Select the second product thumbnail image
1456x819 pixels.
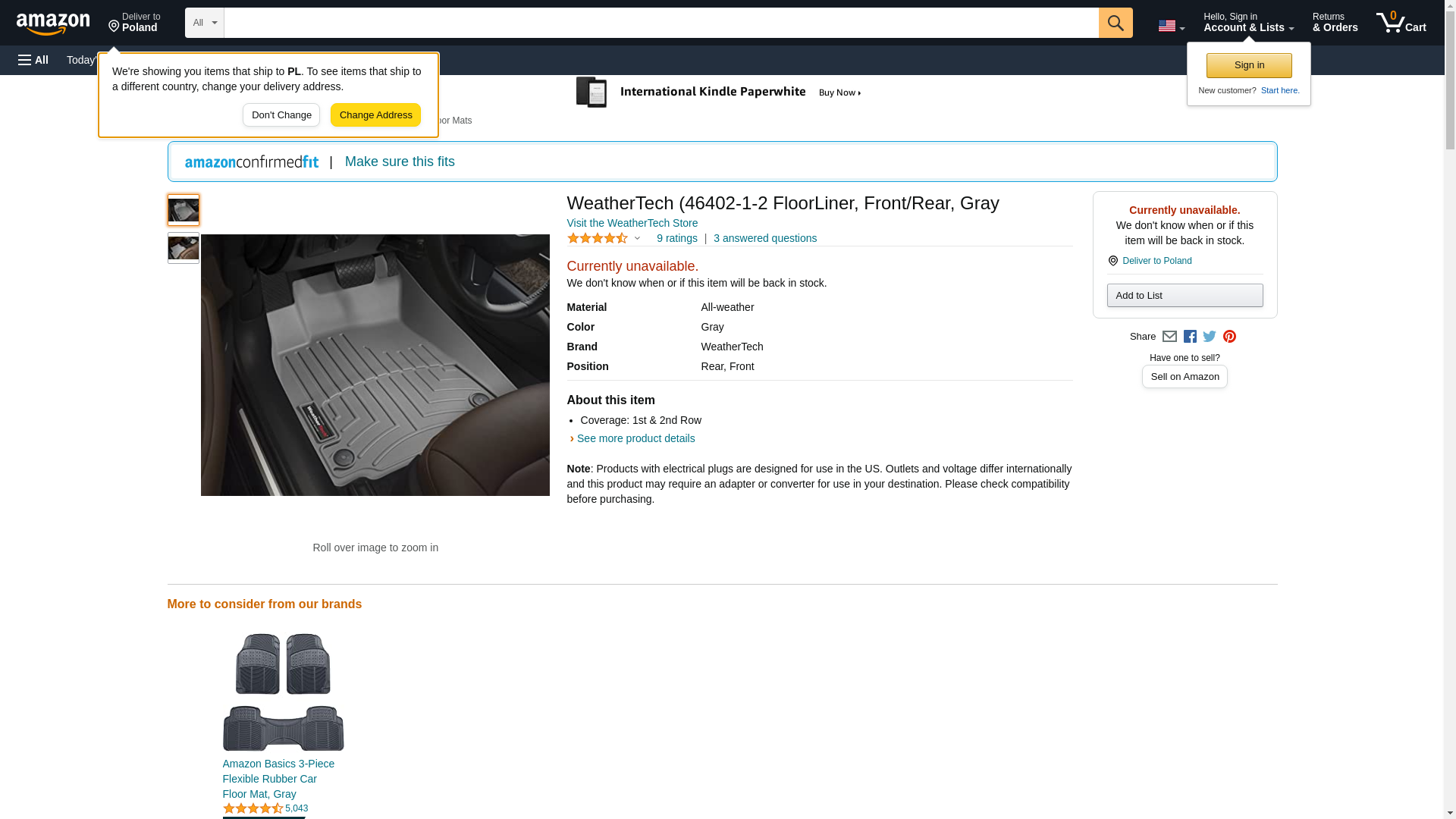pos(184,248)
